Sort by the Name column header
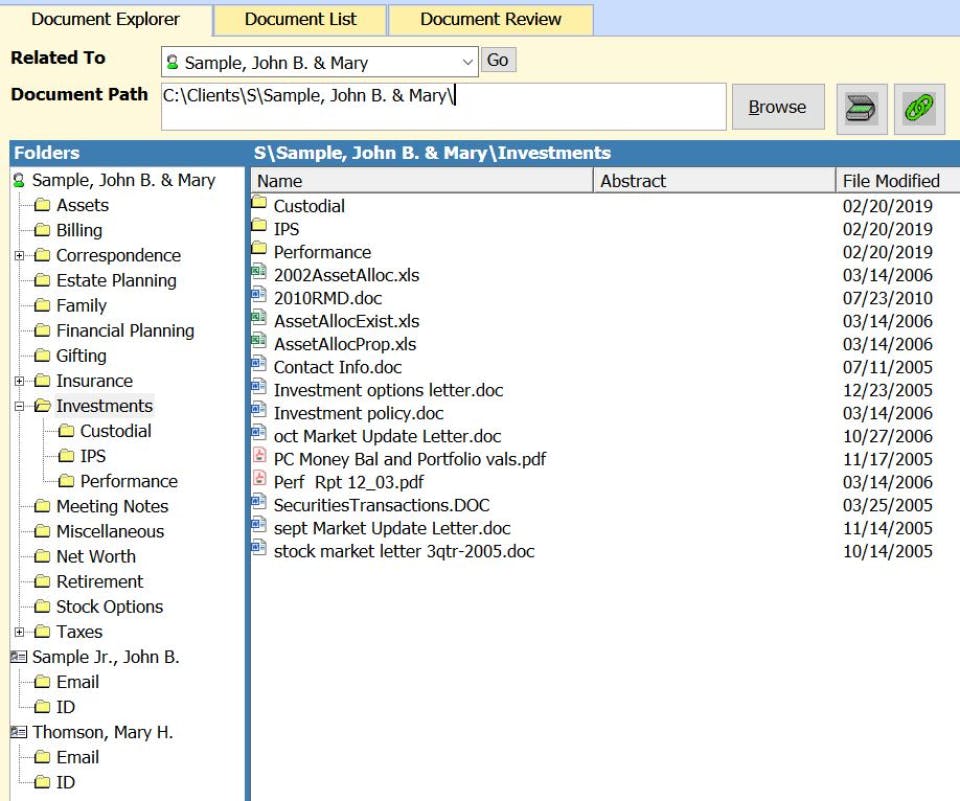 [x=421, y=181]
